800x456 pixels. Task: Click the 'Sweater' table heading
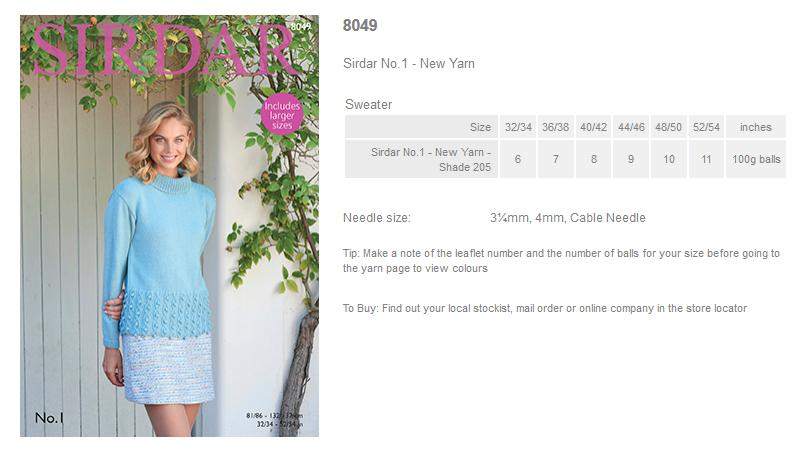coord(368,105)
